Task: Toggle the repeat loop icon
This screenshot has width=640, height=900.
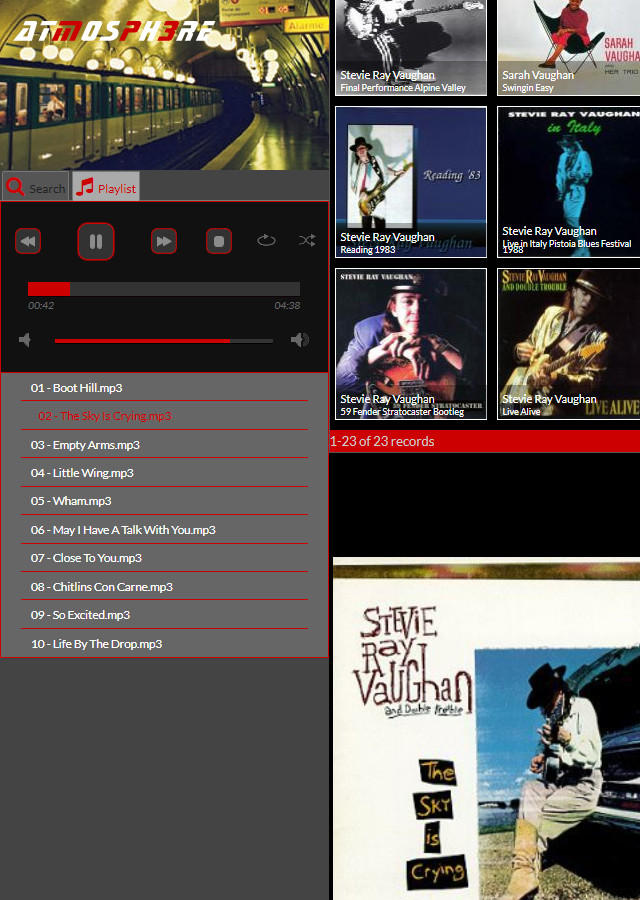Action: pyautogui.click(x=266, y=240)
